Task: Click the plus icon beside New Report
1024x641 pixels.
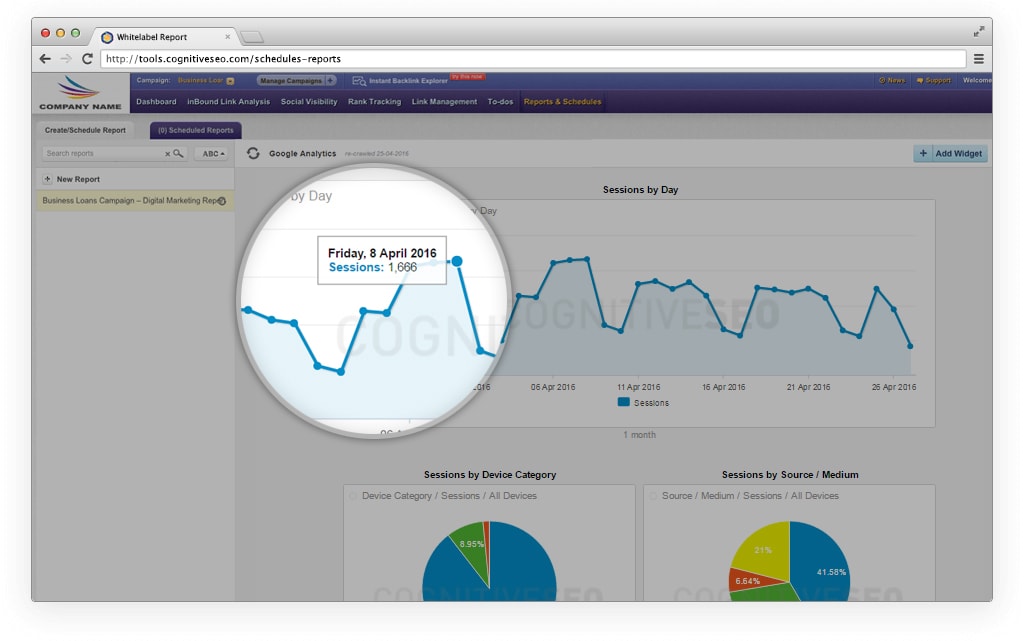Action: [47, 179]
